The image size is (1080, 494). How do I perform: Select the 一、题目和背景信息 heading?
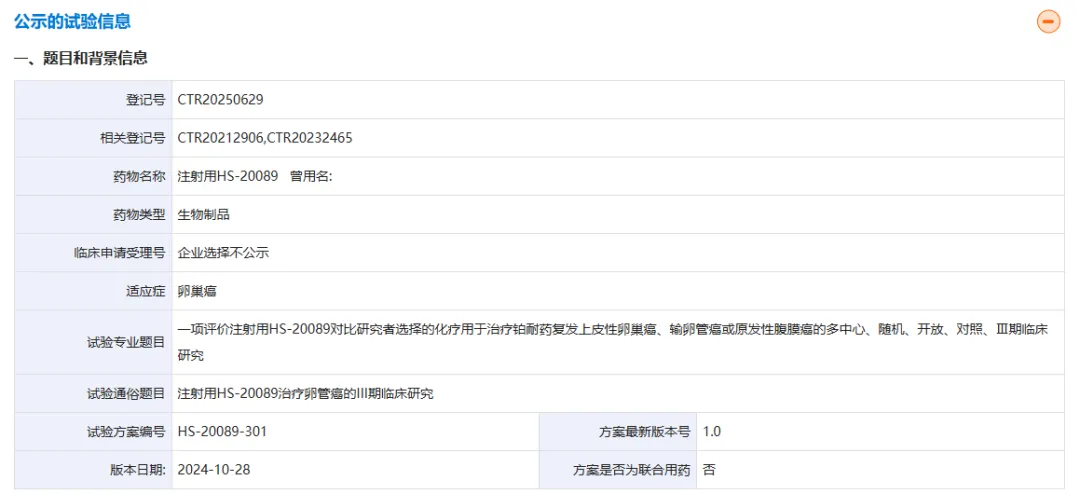81,58
